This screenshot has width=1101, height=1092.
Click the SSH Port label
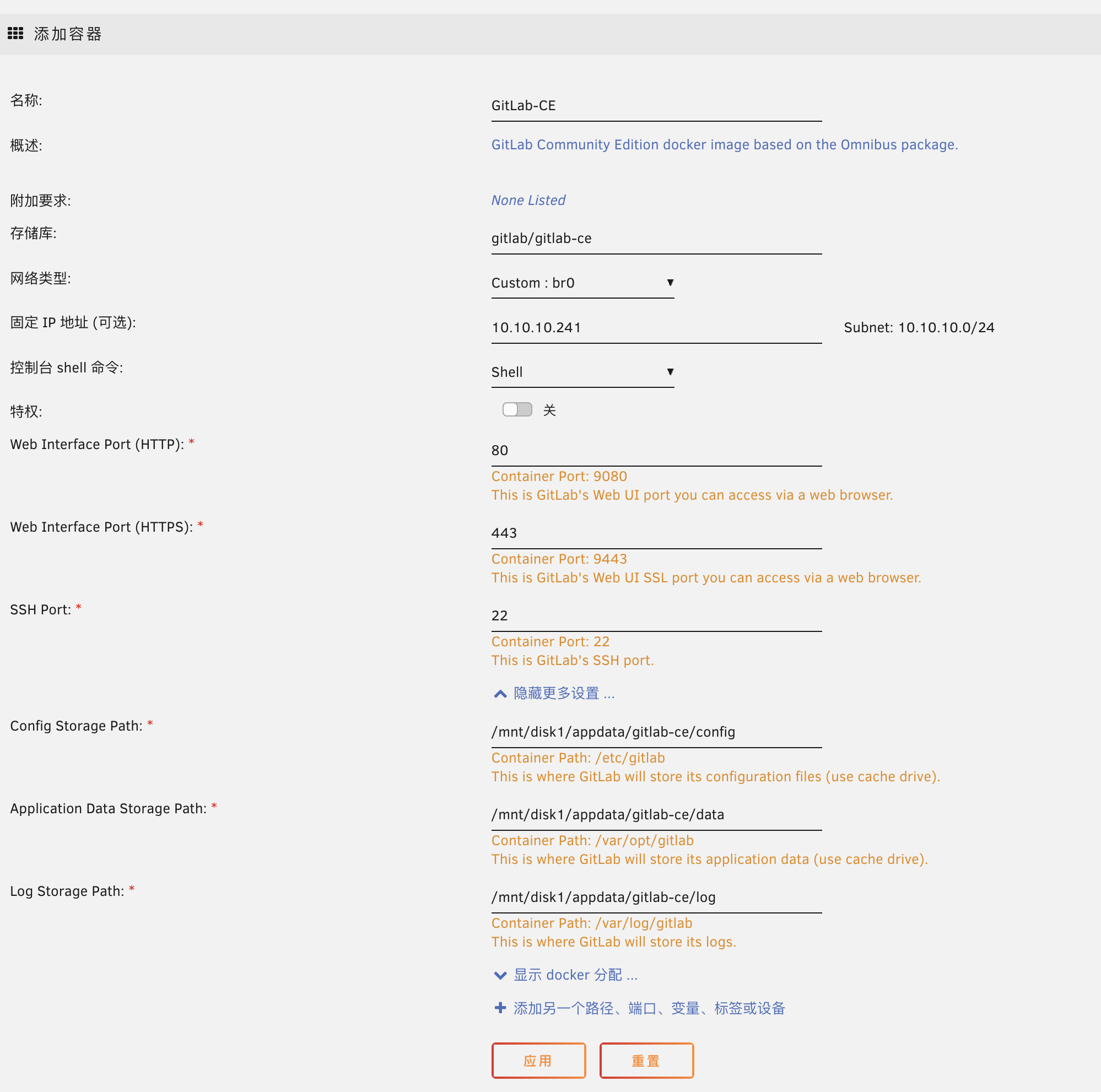40,609
